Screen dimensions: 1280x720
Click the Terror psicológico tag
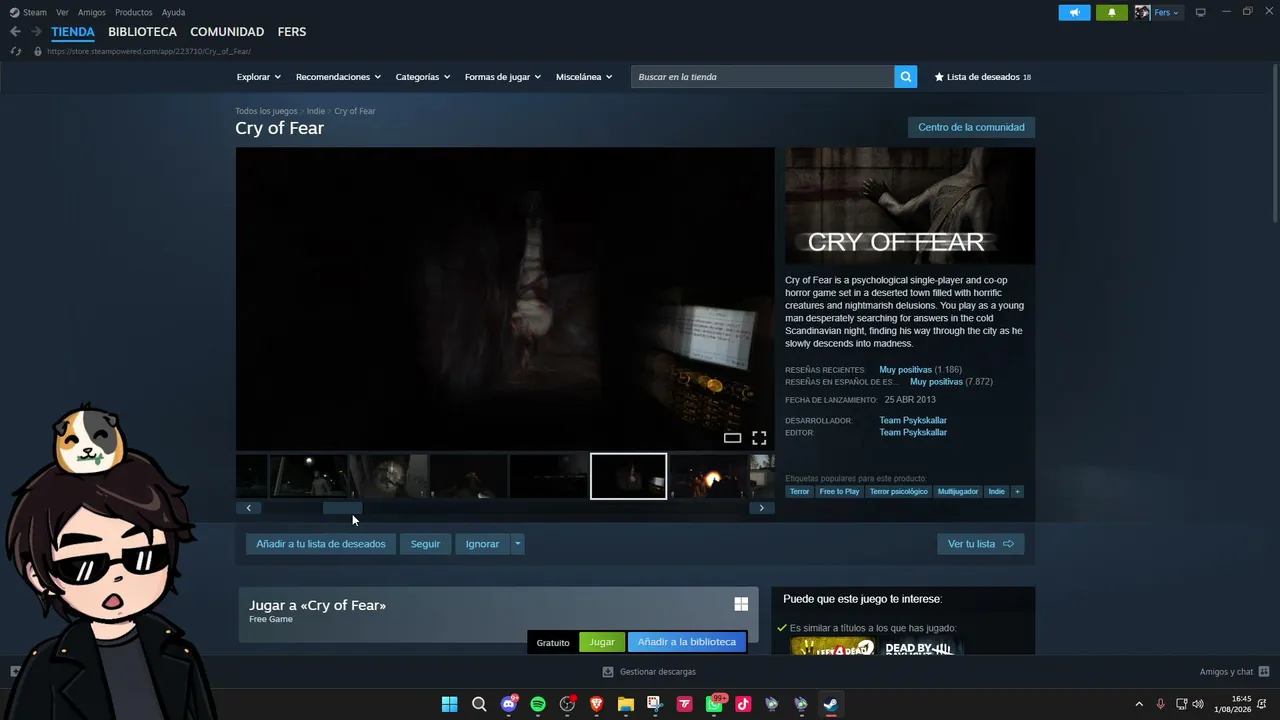tap(898, 492)
